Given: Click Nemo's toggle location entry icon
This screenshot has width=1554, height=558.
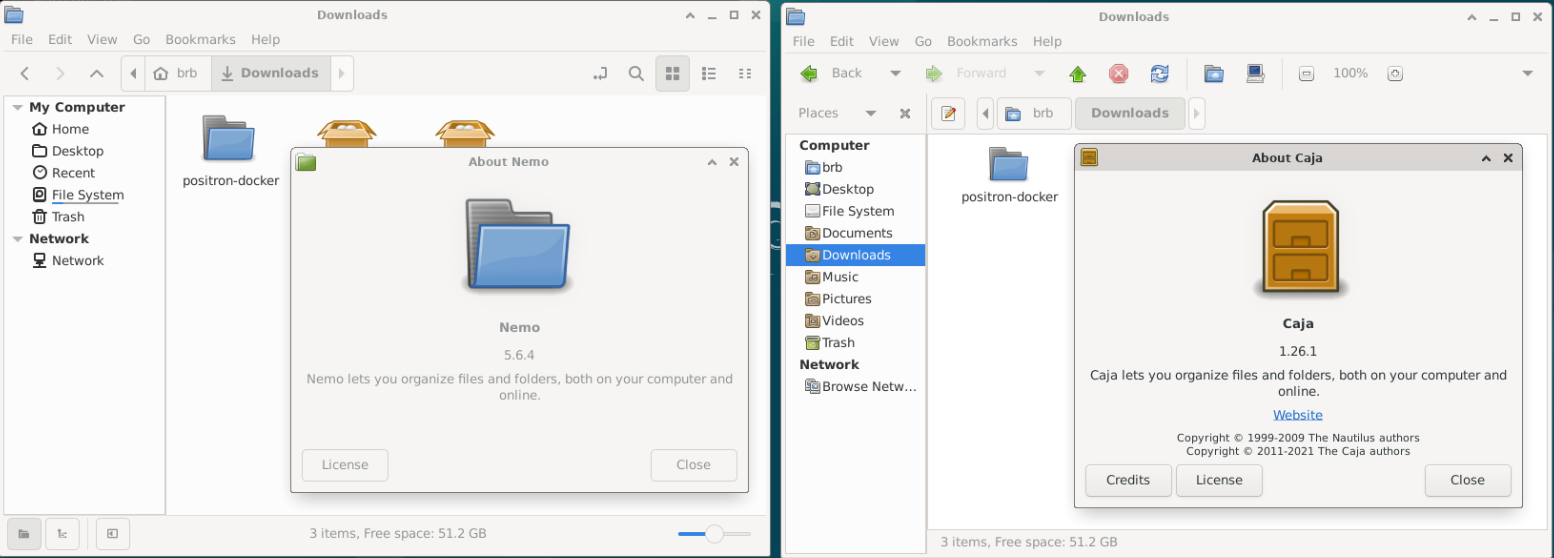Looking at the screenshot, I should pos(599,73).
